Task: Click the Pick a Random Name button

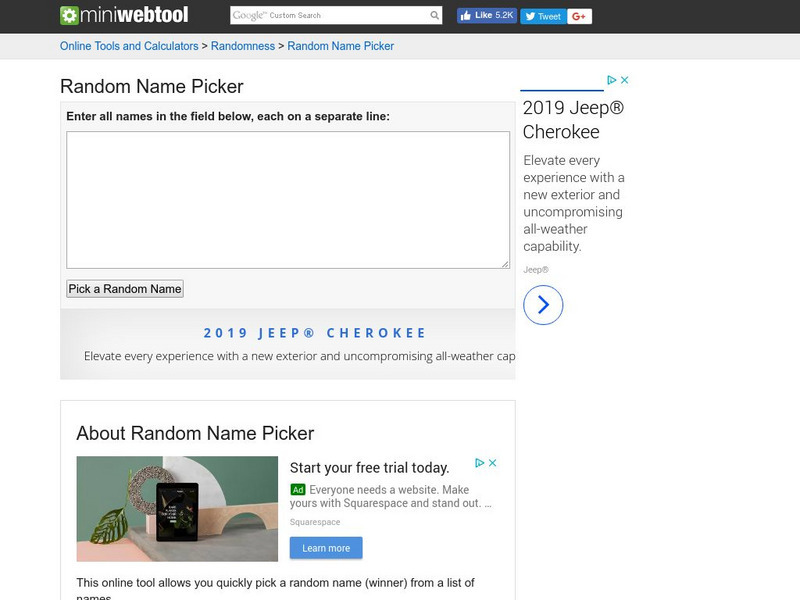Action: point(125,289)
